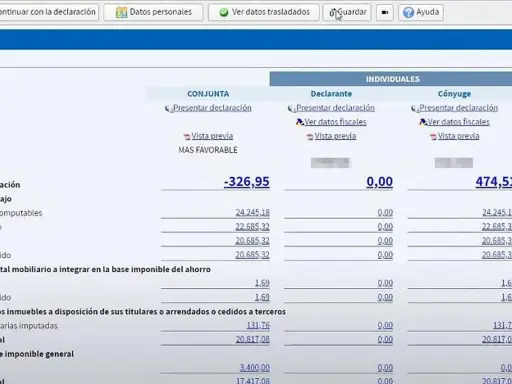Screen dimensions: 512x384
Task: Open Vista previa for CONJUNTA
Action: click(212, 136)
